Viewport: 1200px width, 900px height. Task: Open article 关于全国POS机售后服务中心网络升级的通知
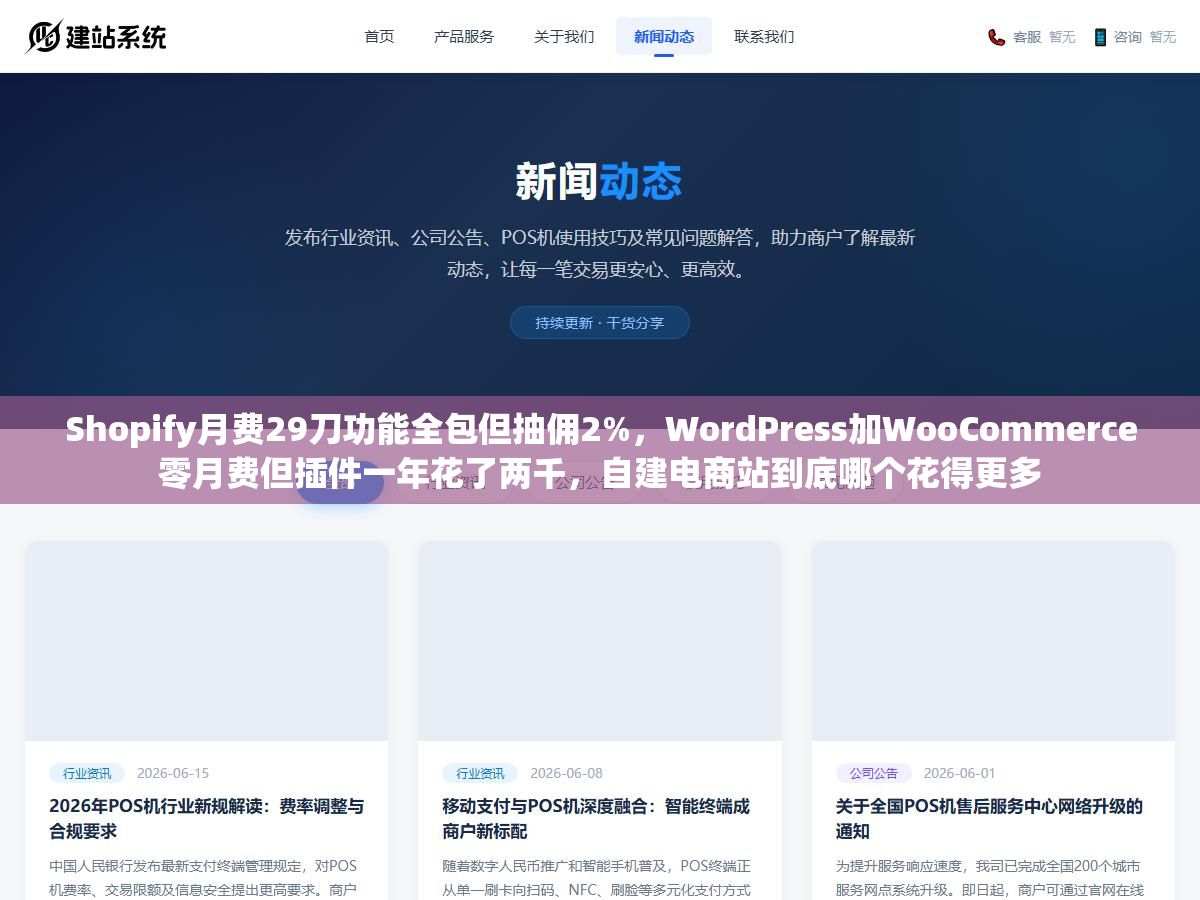(x=990, y=818)
